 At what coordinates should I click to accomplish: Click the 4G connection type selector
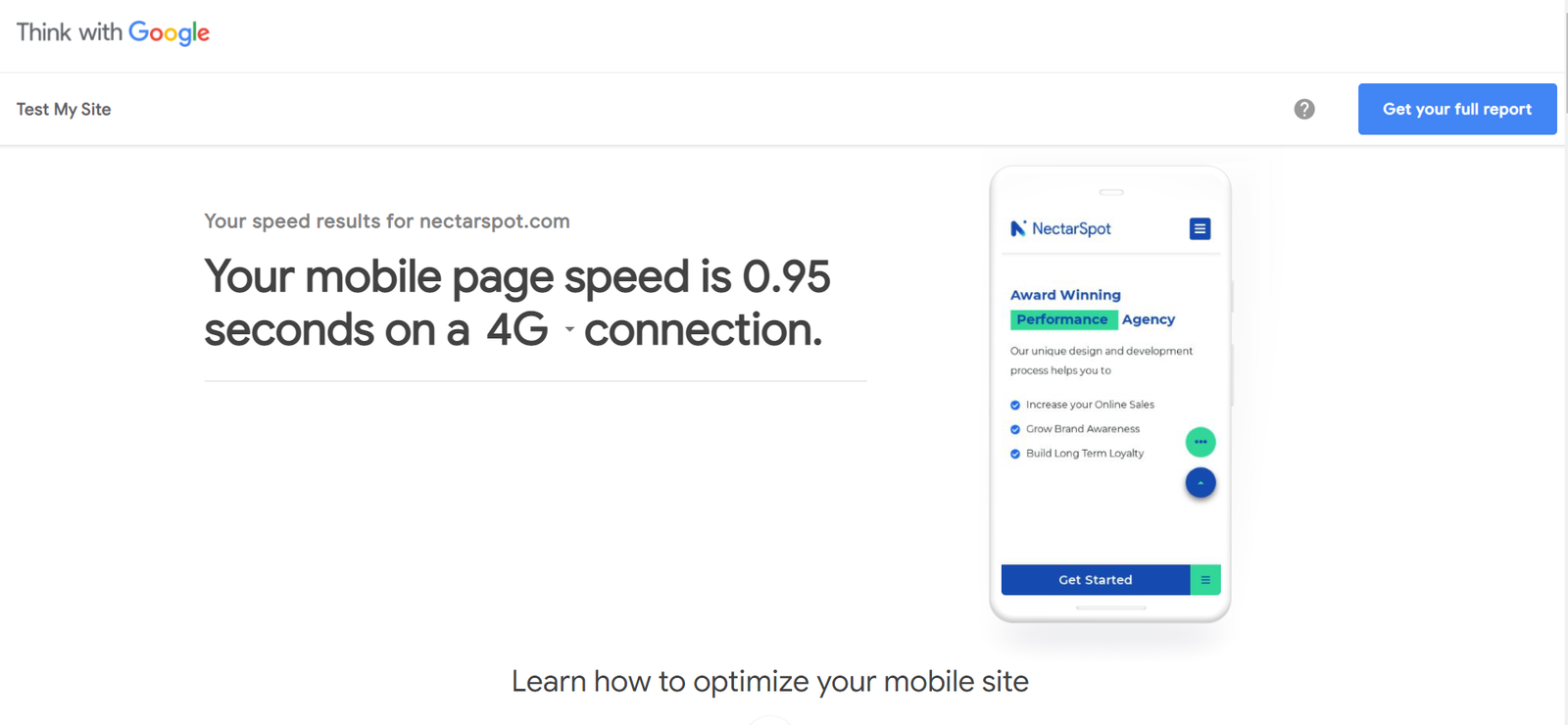tap(517, 330)
